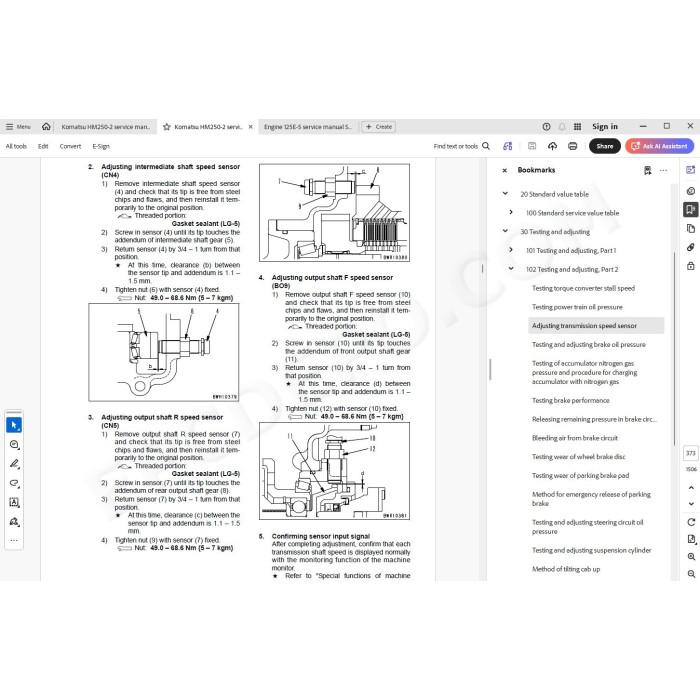Open the Convert menu item

71,146
